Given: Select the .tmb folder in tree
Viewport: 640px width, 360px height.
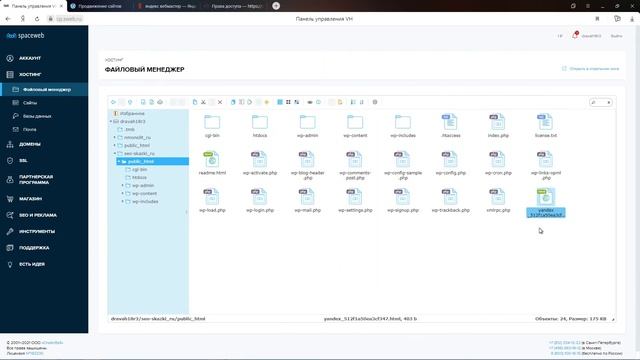Looking at the screenshot, I should [x=130, y=129].
